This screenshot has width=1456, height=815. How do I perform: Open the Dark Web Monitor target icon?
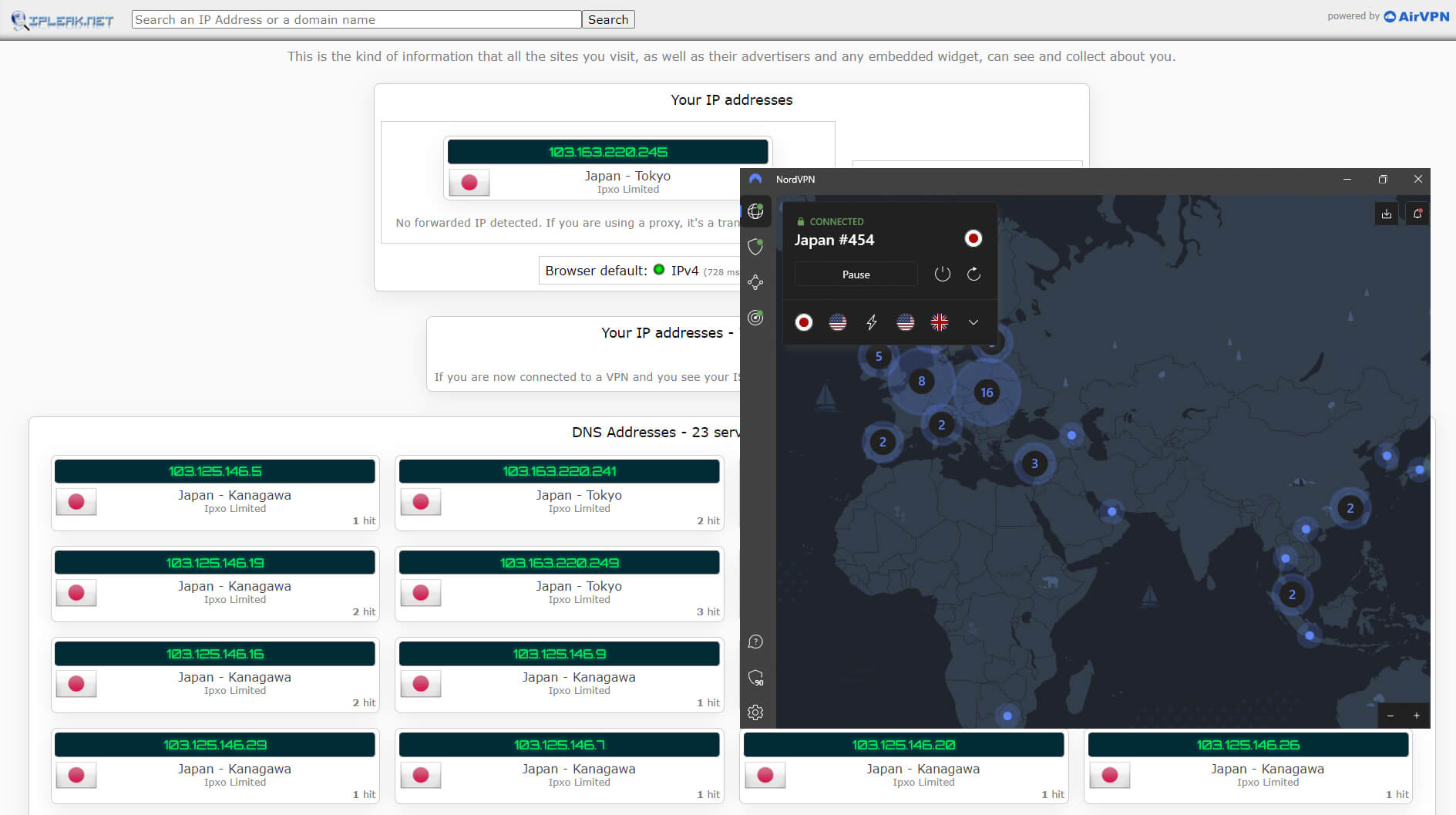pos(755,318)
